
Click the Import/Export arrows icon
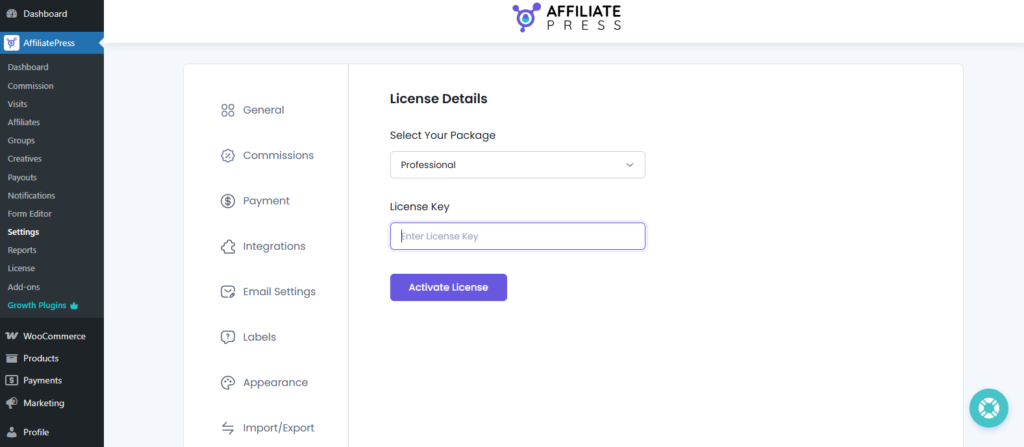click(228, 428)
